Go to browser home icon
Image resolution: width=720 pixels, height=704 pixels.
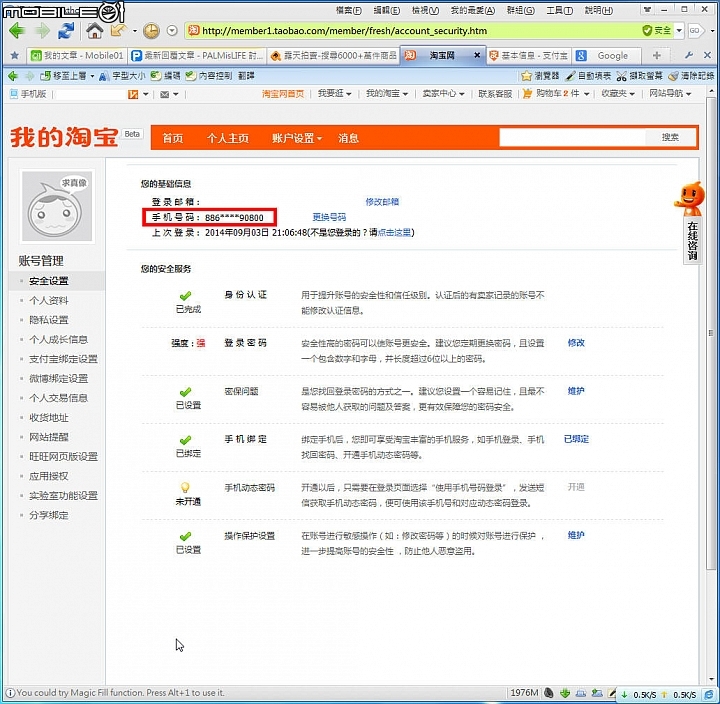pos(95,31)
